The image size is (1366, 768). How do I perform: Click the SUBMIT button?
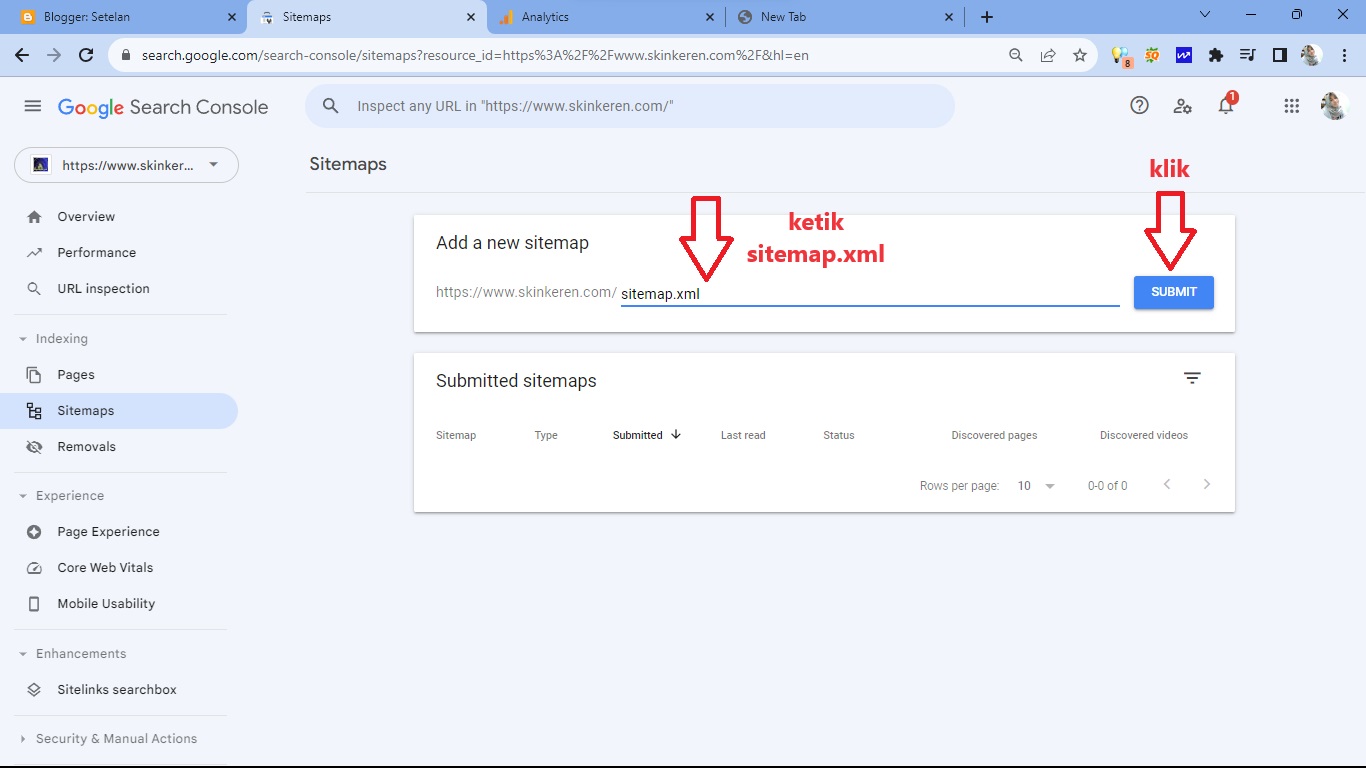1174,292
